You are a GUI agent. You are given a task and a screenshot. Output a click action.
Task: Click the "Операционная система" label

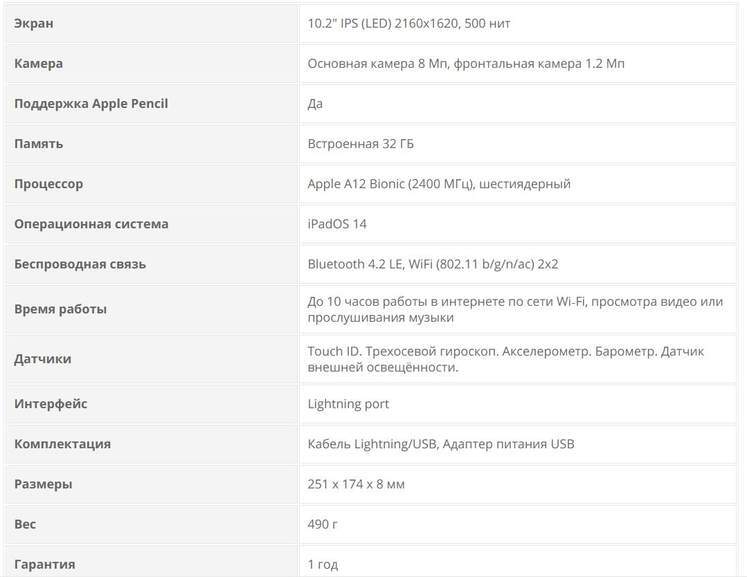tap(91, 224)
